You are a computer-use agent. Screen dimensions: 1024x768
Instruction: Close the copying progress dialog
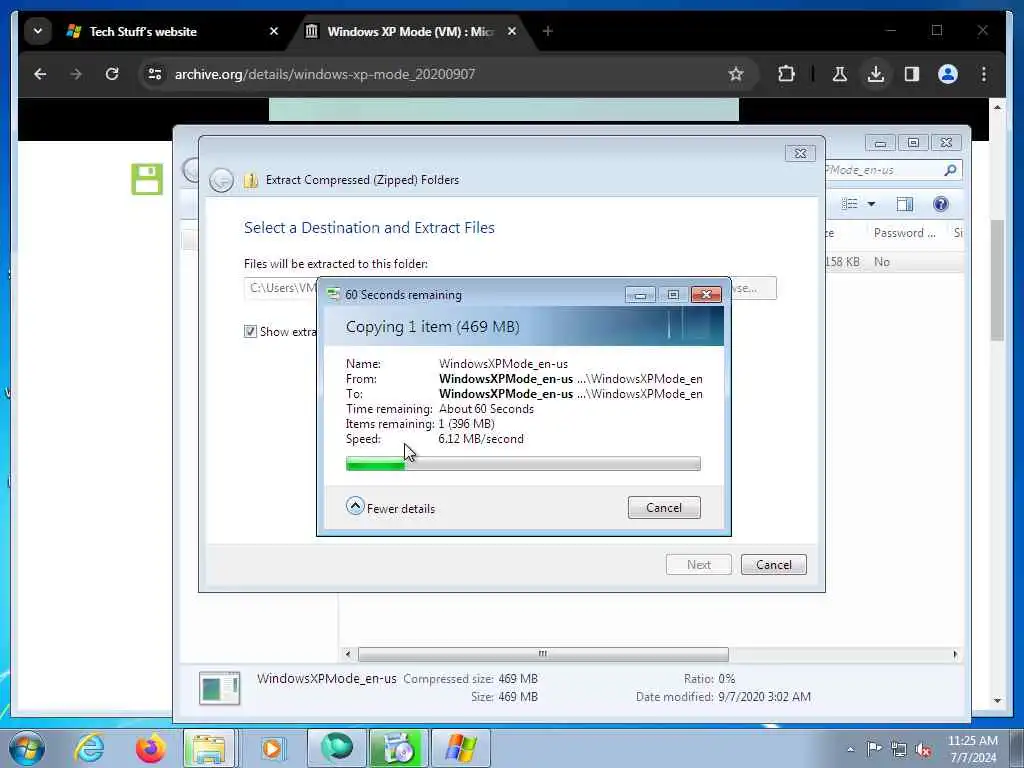706,295
